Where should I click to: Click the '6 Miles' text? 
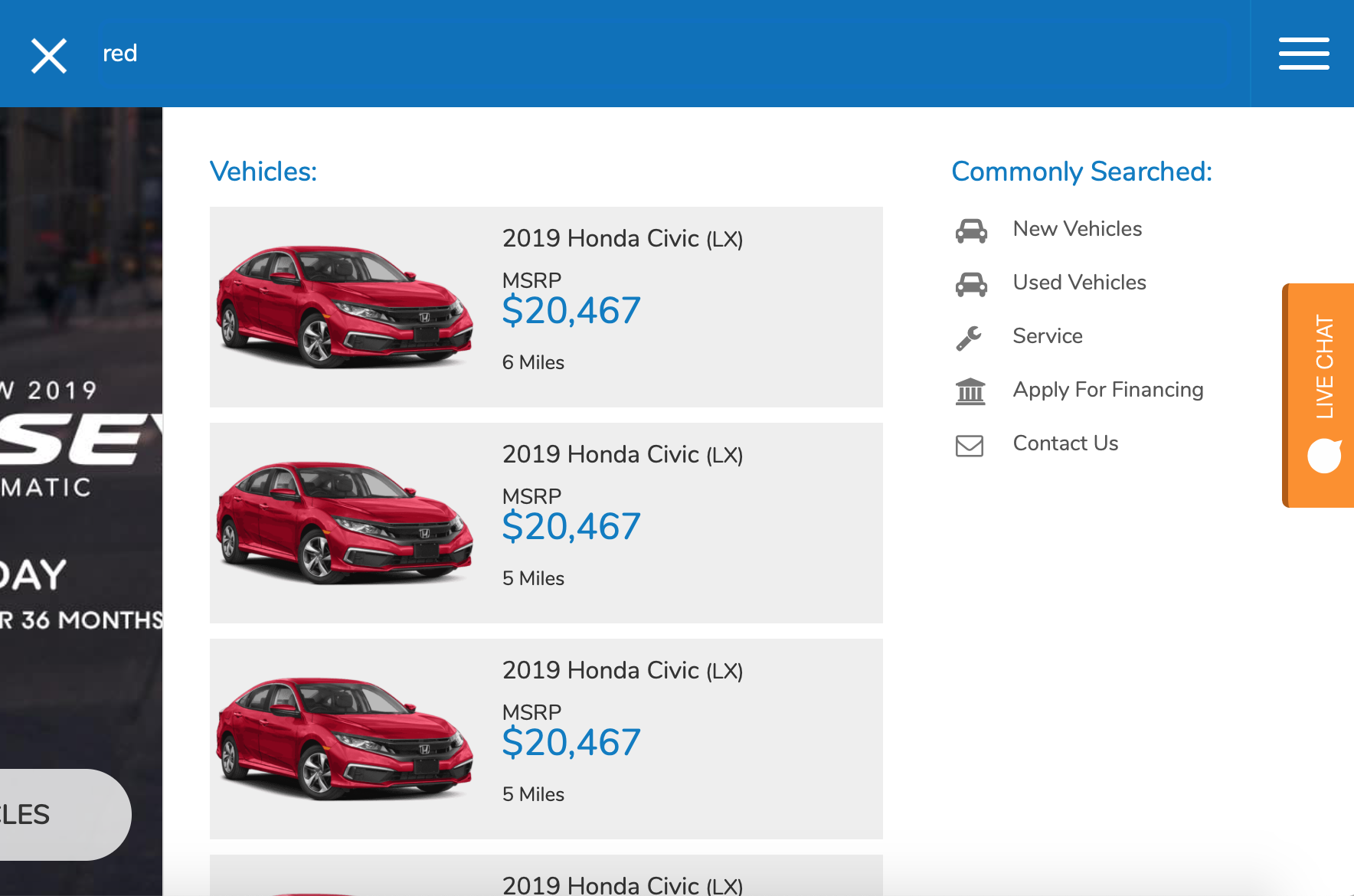[x=533, y=362]
